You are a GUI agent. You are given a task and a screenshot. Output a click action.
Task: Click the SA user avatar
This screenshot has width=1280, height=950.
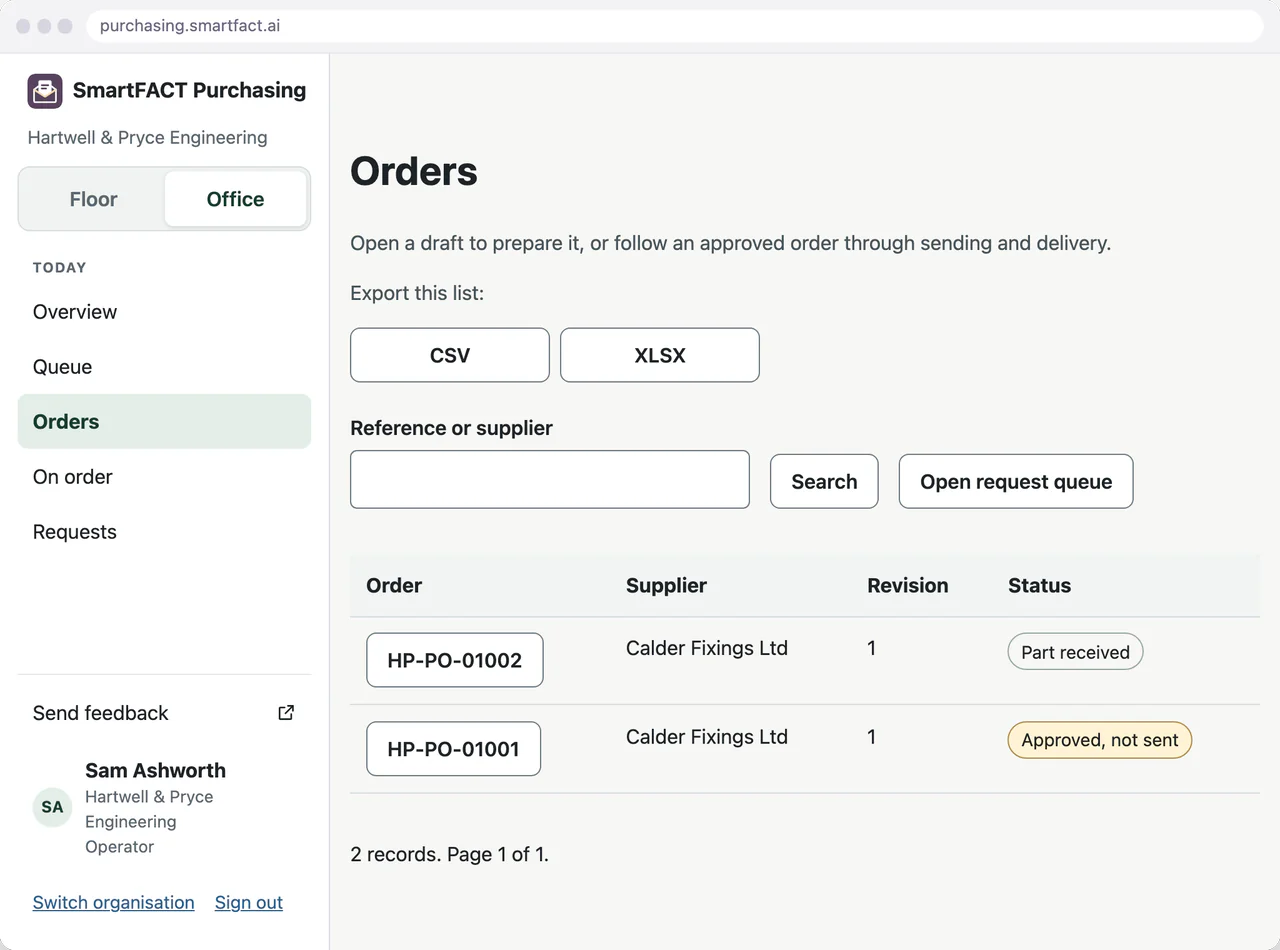(52, 807)
